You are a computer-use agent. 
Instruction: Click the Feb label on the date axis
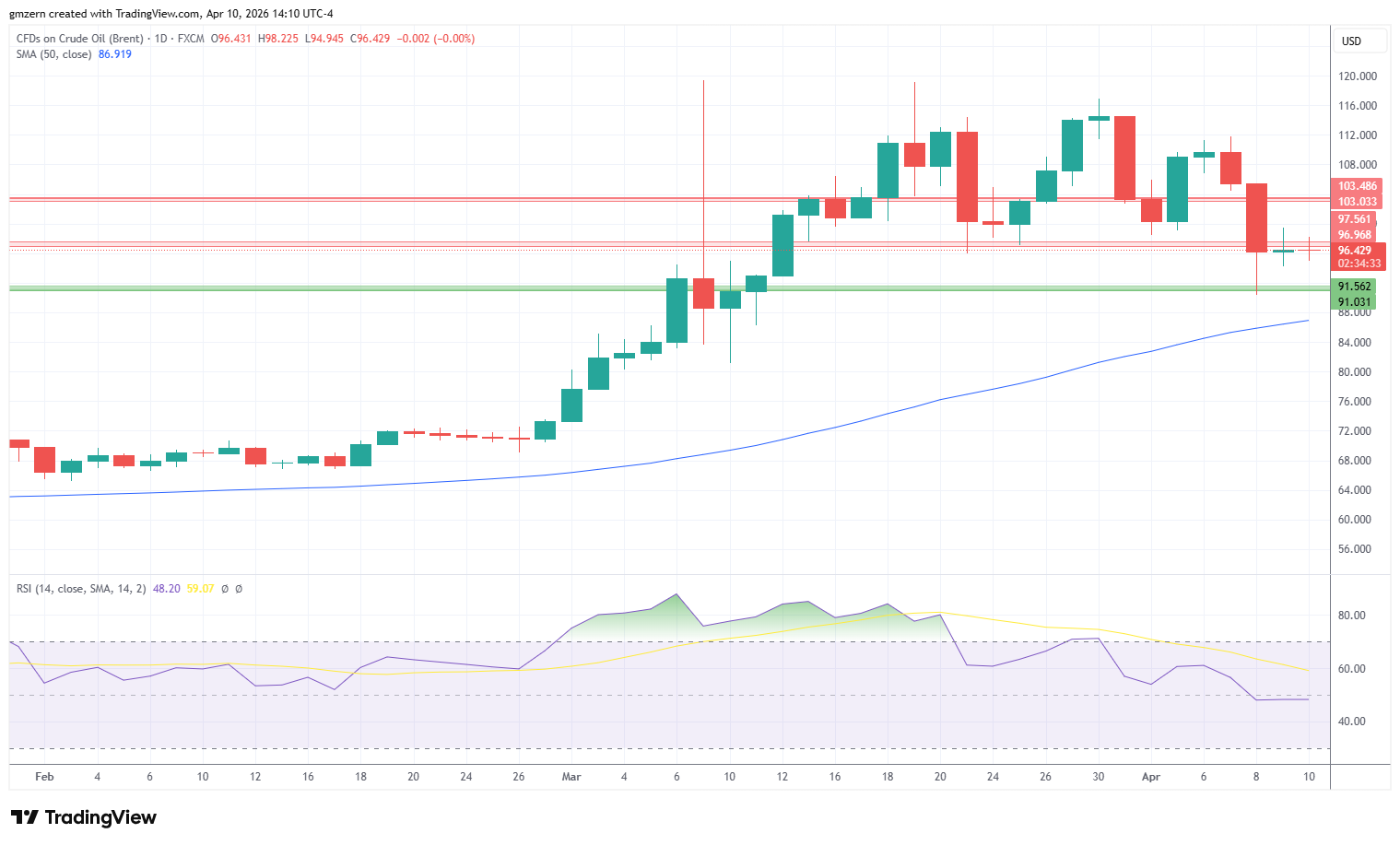[44, 777]
